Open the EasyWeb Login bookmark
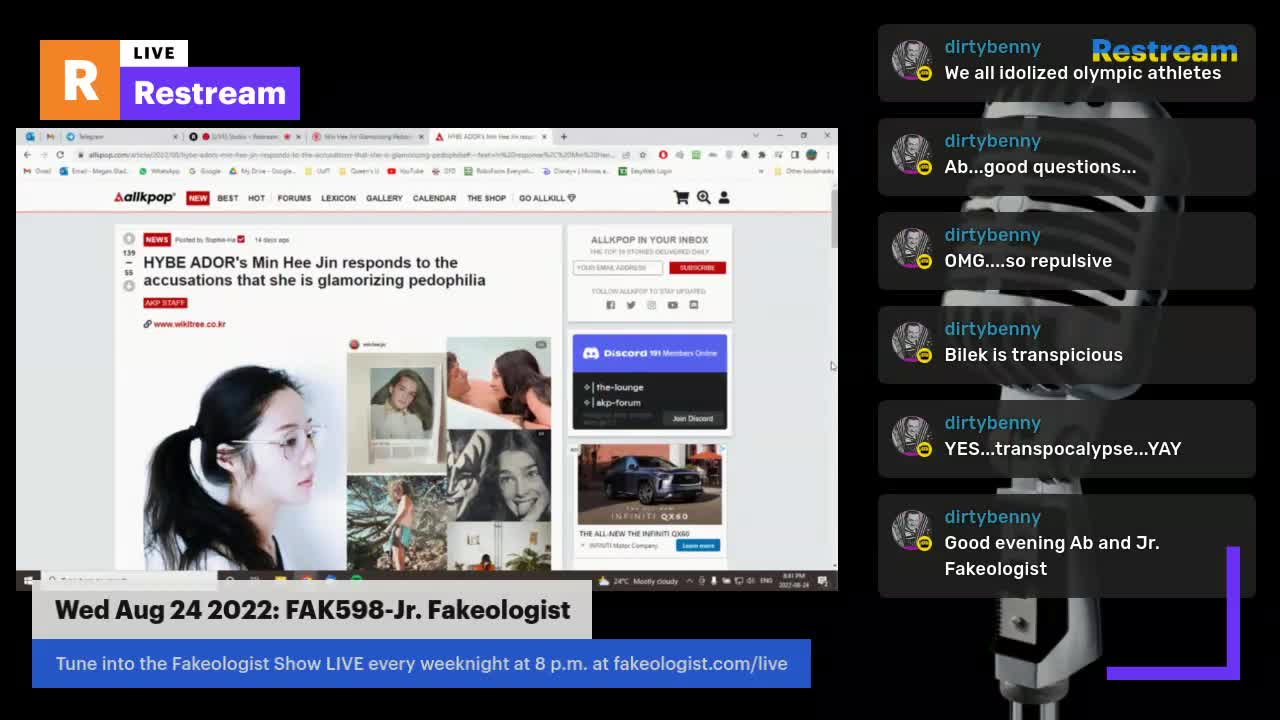The image size is (1280, 720). click(645, 171)
